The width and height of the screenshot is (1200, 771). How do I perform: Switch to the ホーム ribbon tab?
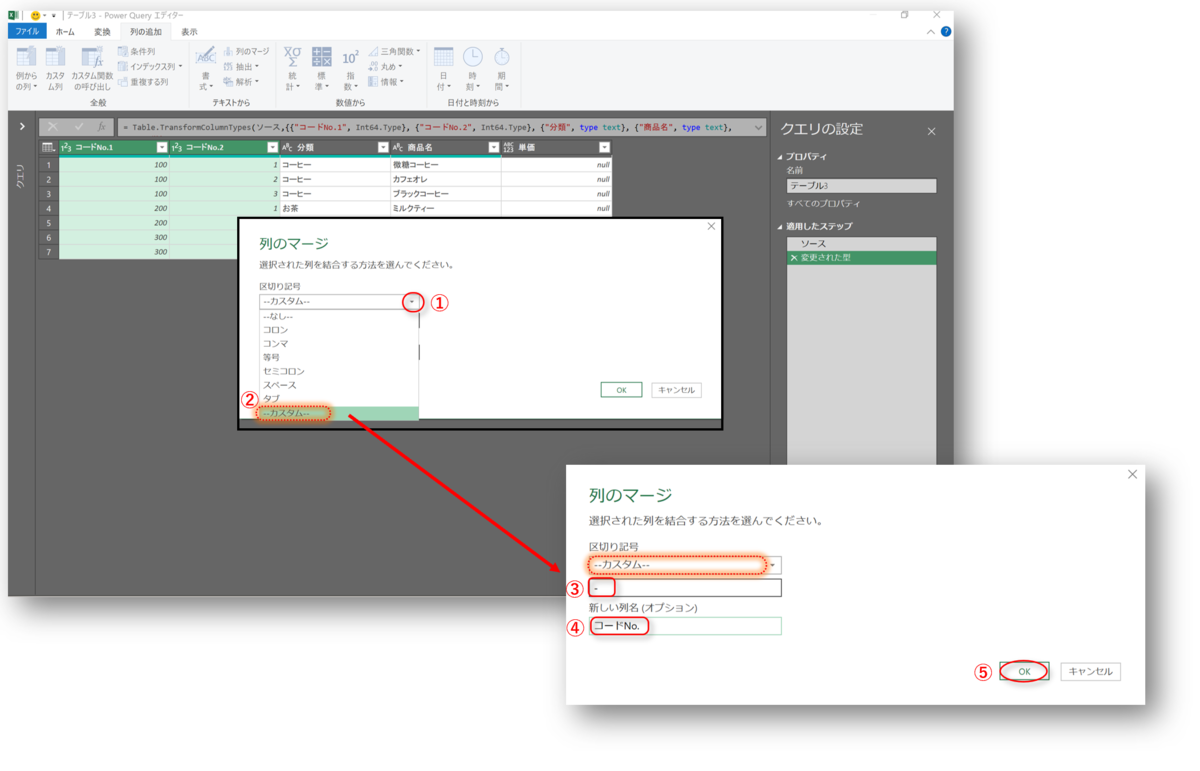coord(65,32)
